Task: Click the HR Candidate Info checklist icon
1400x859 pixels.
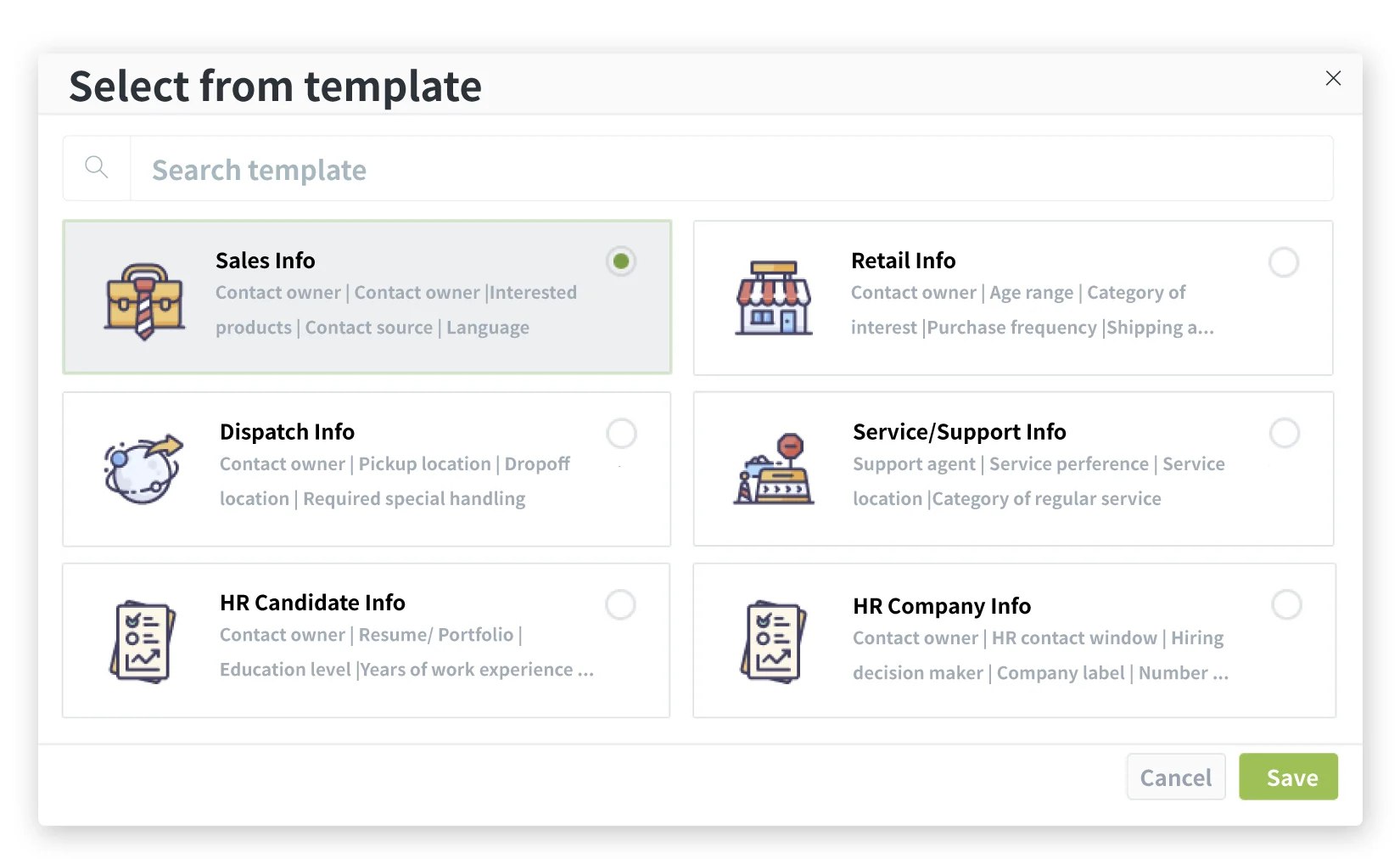Action: pyautogui.click(x=143, y=641)
